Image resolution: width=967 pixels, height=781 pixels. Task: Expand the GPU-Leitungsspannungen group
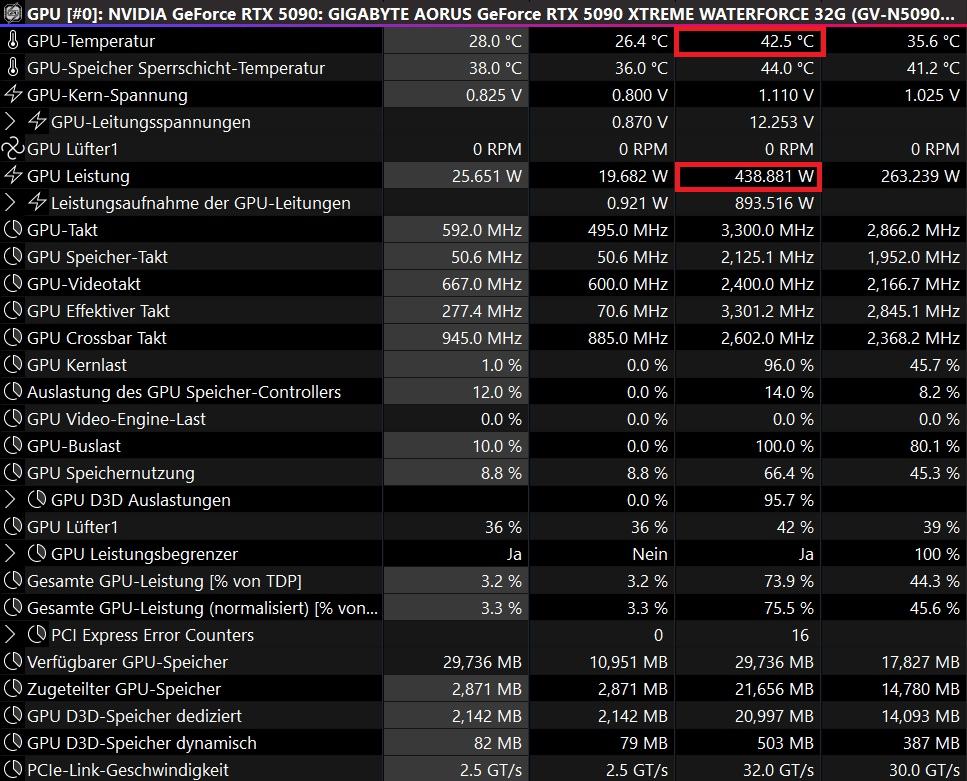pos(11,122)
